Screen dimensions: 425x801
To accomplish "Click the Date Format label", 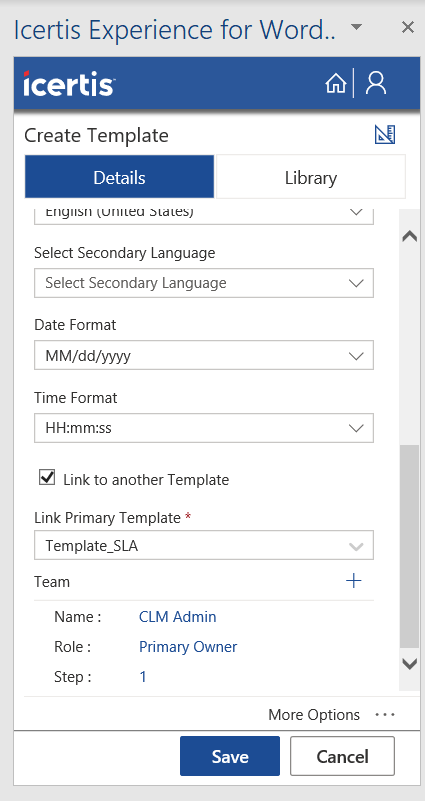I will point(75,325).
